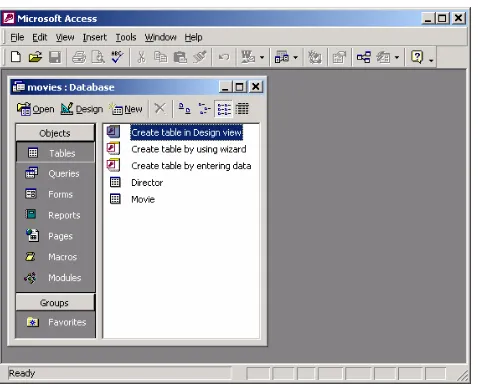The height and width of the screenshot is (388, 478).
Task: Open the toolbar options arrow after Help icon
Action: [x=431, y=60]
